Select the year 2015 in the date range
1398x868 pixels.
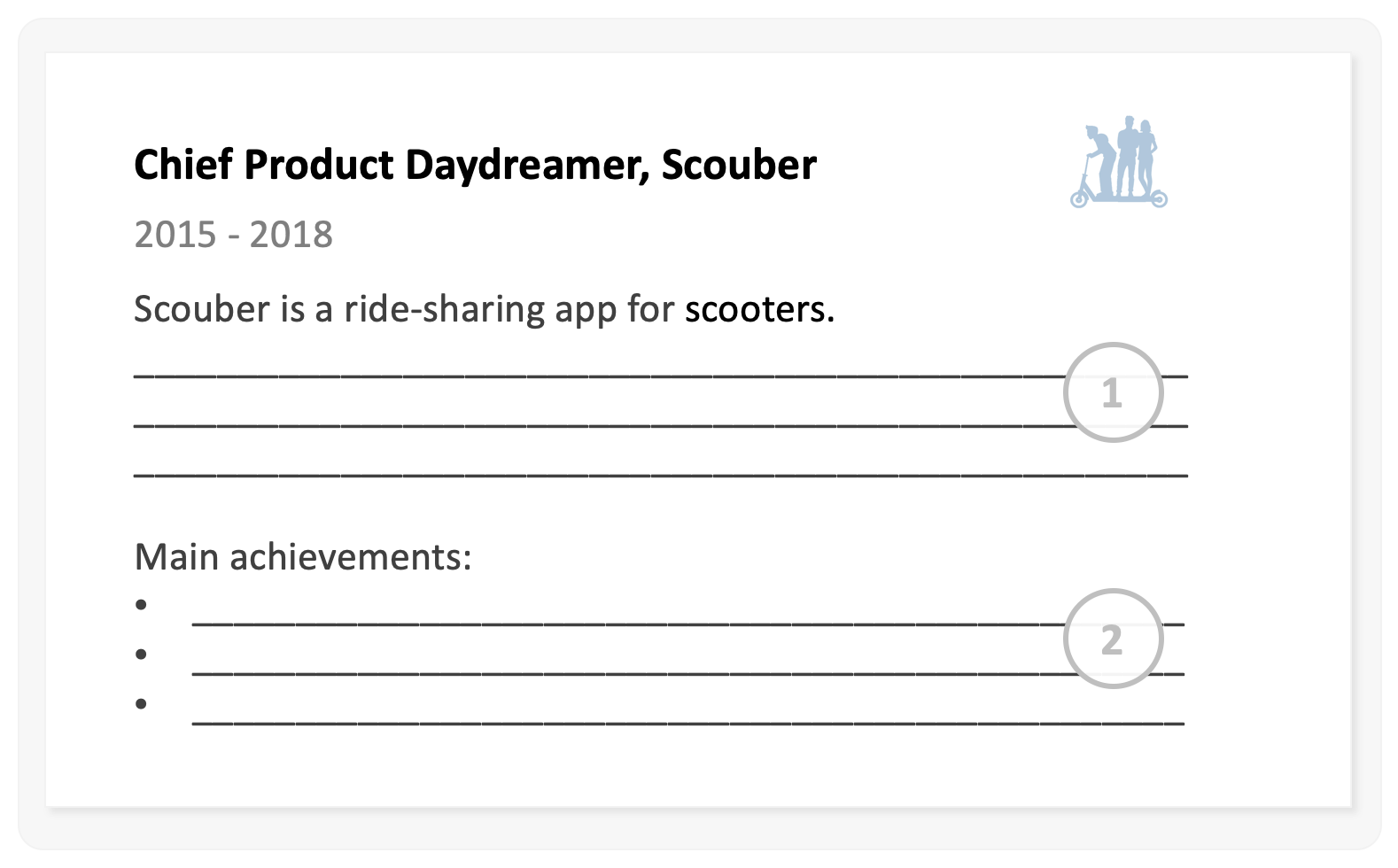[x=175, y=235]
